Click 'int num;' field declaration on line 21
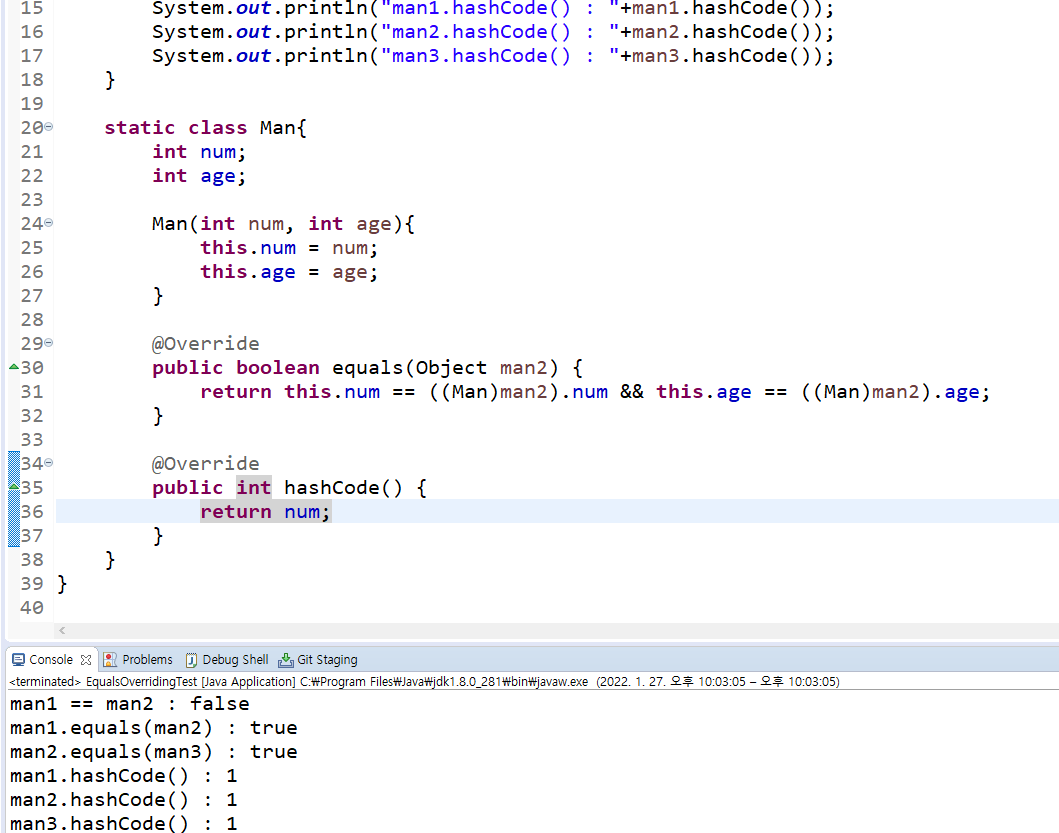The width and height of the screenshot is (1059, 833). point(199,152)
